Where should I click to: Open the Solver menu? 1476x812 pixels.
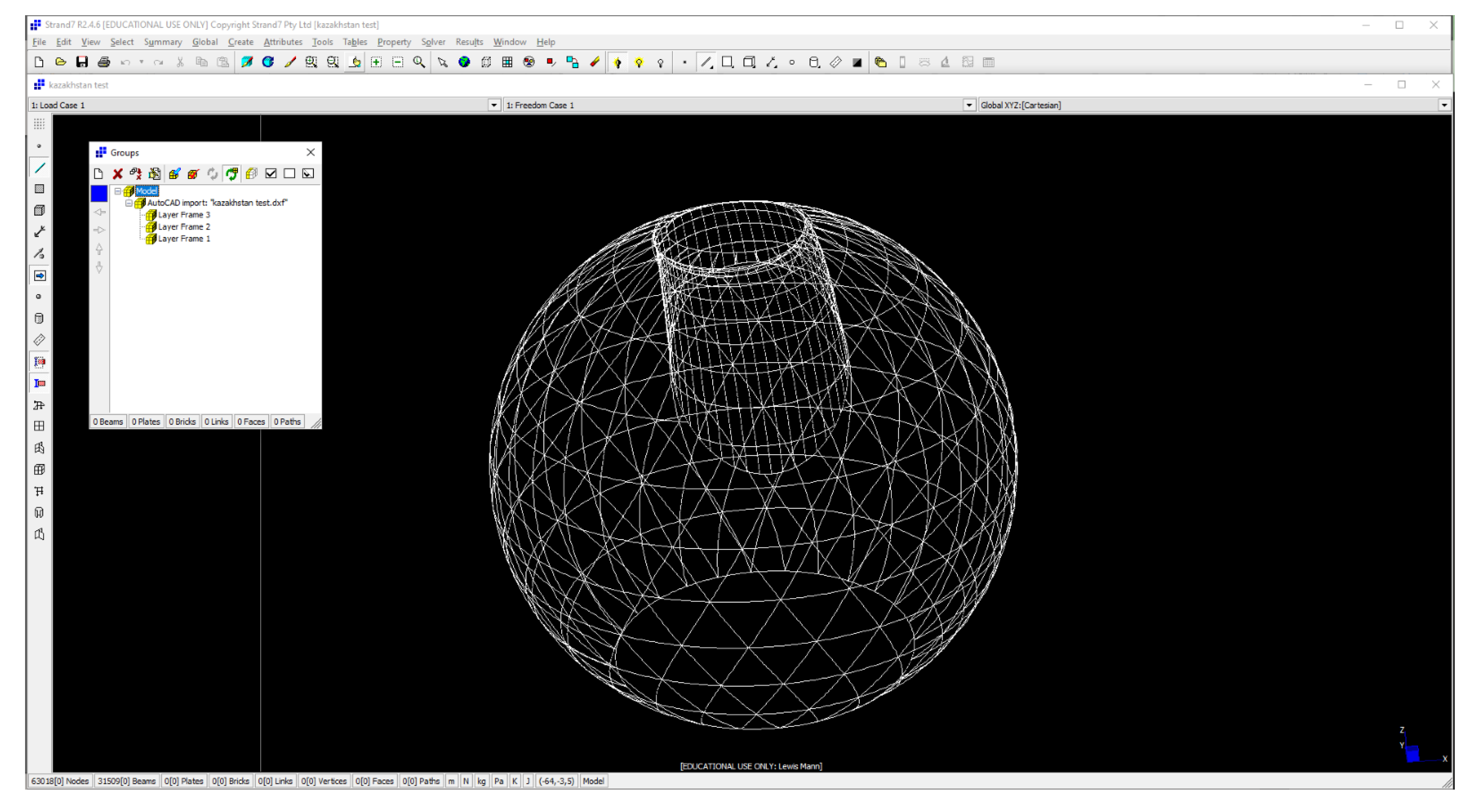pyautogui.click(x=433, y=42)
